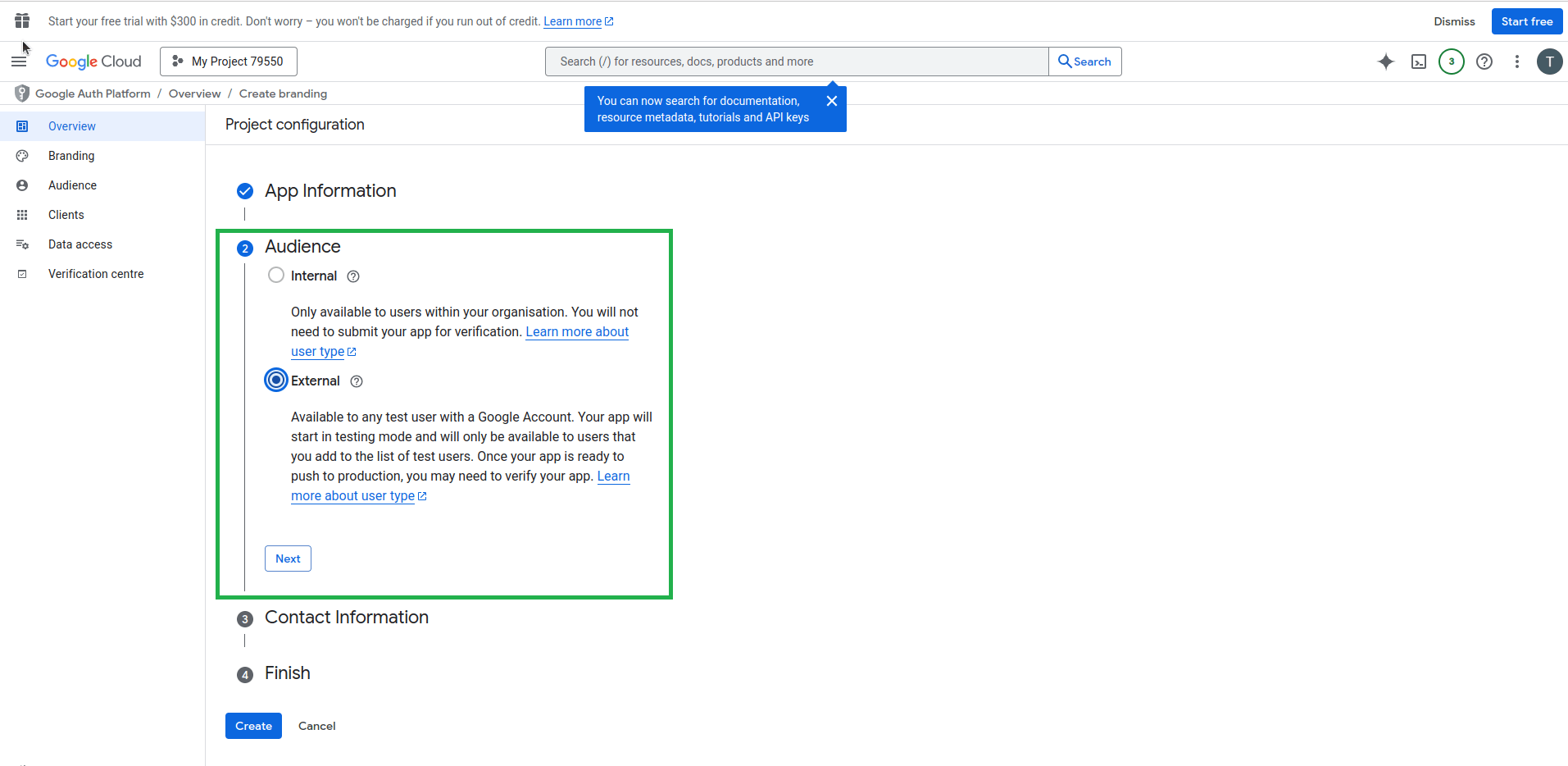Expand the App Information step
The image size is (1568, 766).
[x=330, y=191]
